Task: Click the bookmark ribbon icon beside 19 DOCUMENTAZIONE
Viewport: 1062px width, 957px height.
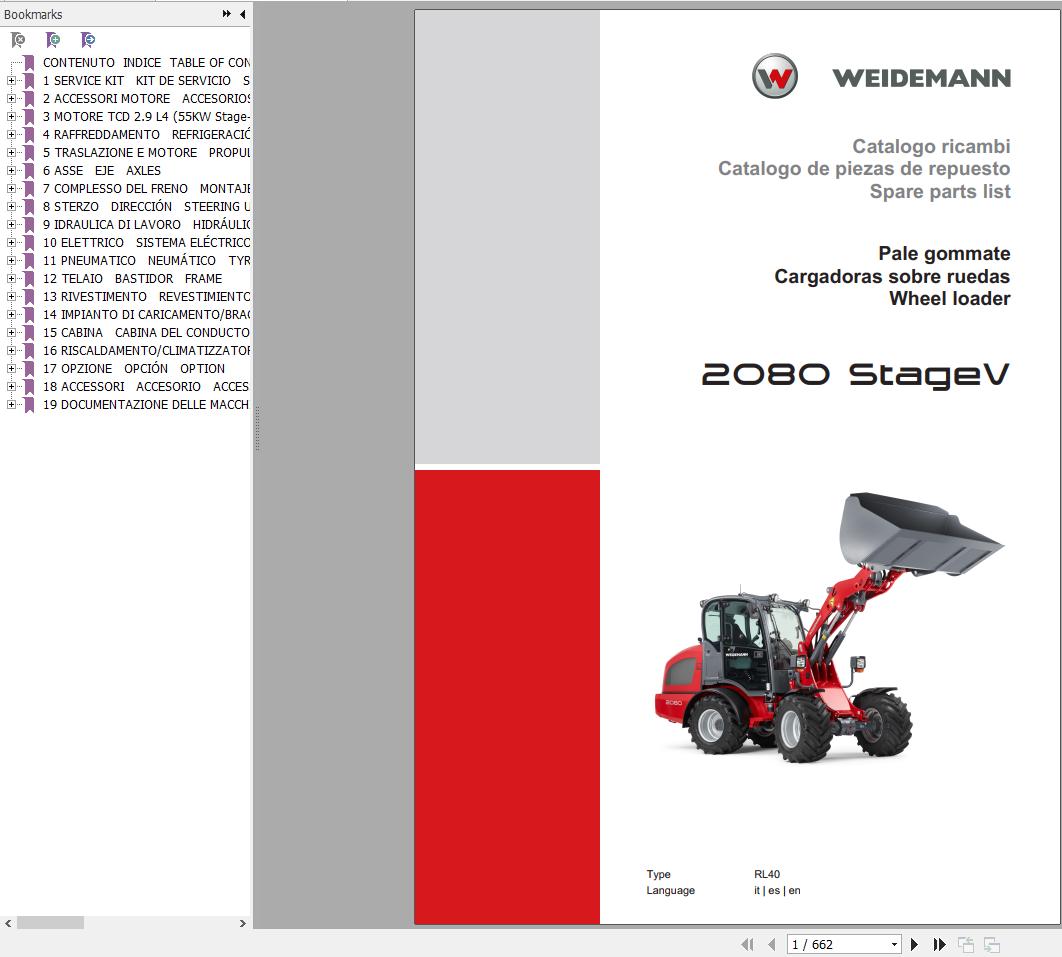Action: pos(29,404)
